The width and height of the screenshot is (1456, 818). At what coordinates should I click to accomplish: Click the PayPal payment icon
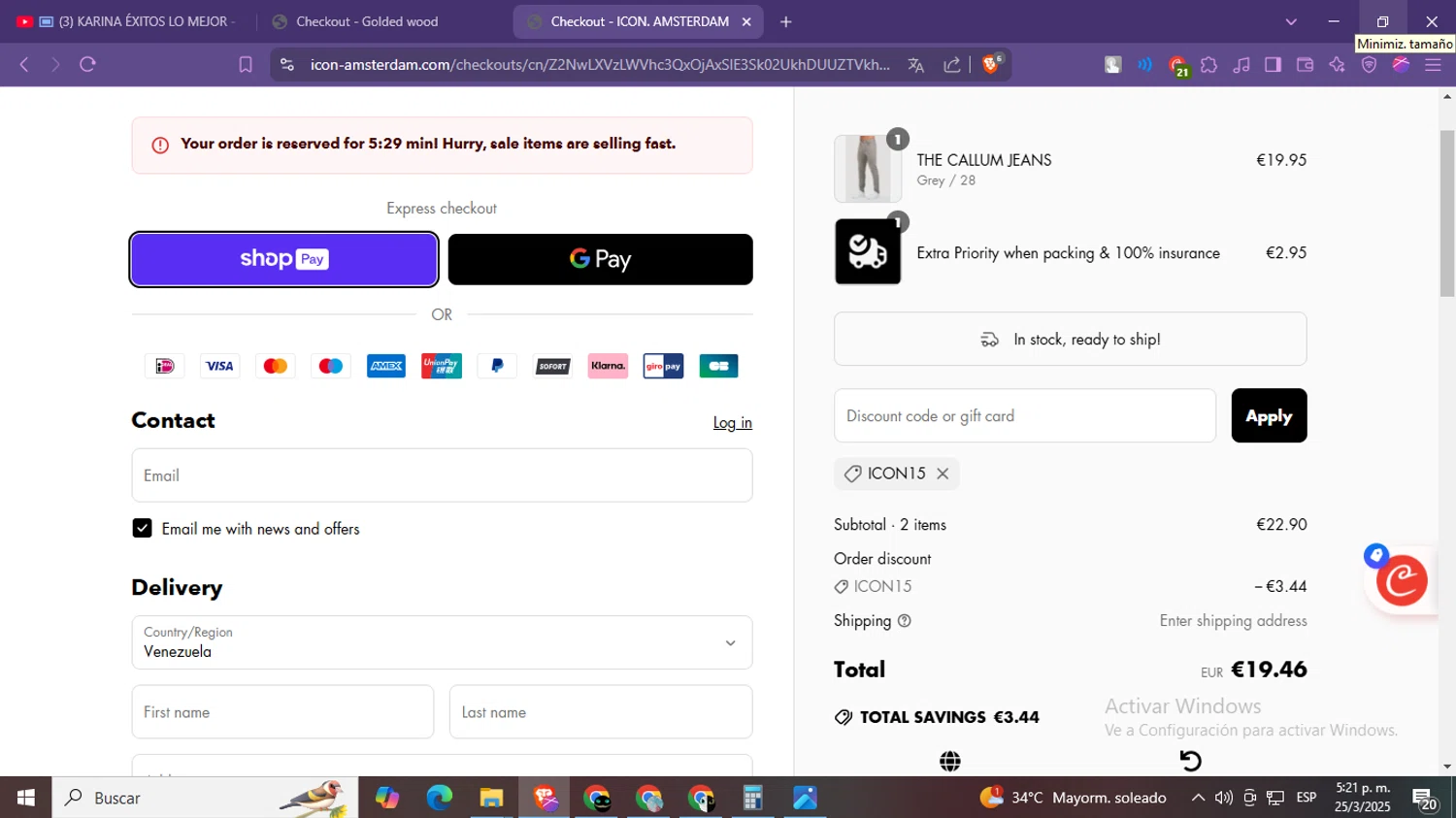click(497, 366)
